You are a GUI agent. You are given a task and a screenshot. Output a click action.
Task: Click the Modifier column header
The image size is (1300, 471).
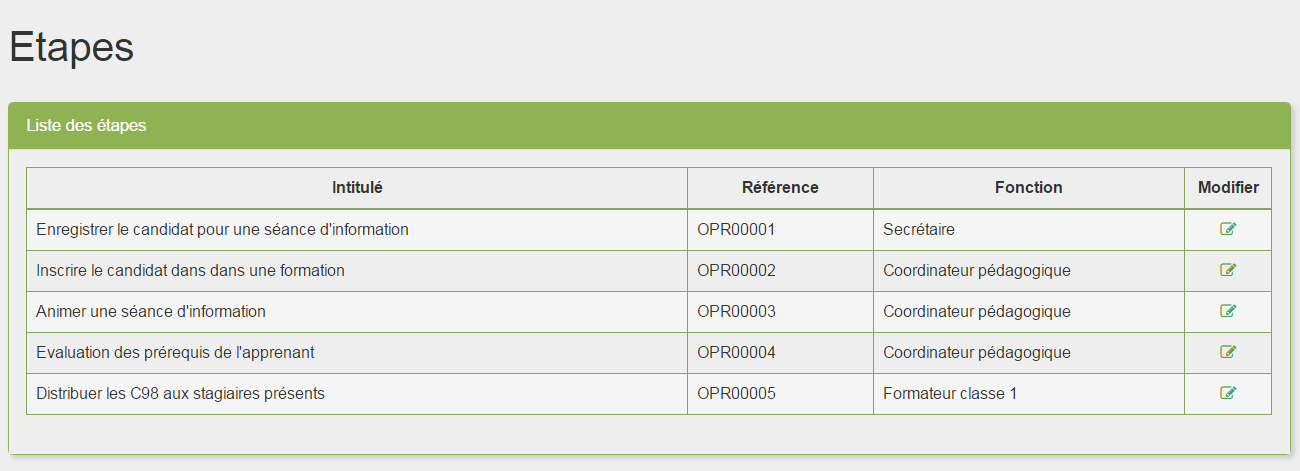[x=1228, y=188]
